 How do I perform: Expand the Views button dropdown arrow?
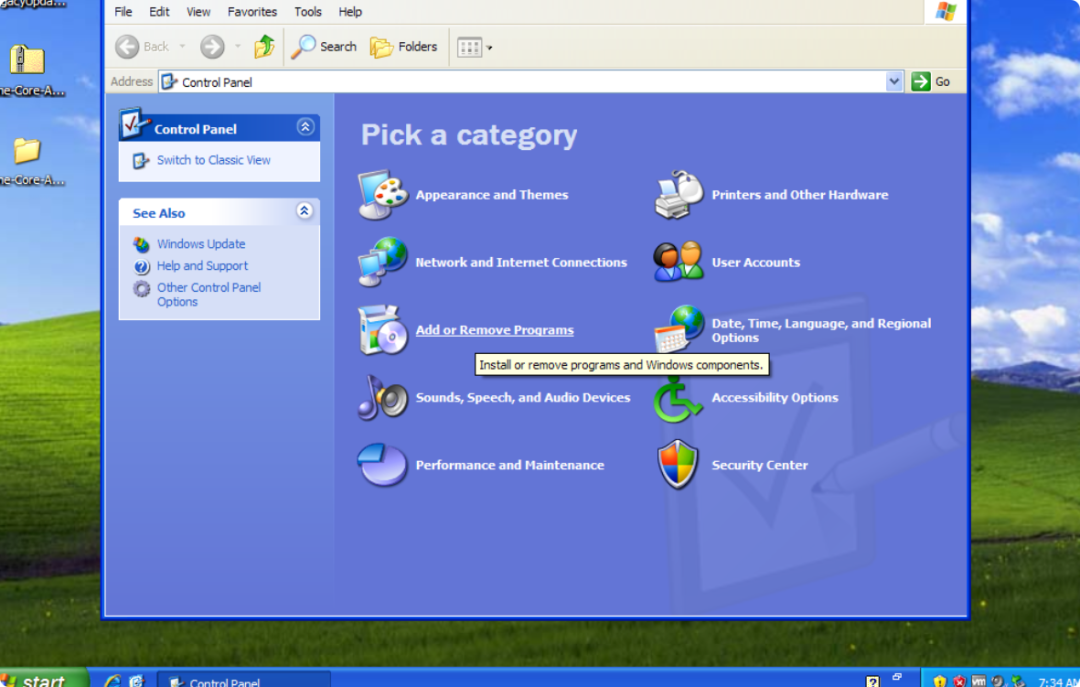click(x=490, y=48)
